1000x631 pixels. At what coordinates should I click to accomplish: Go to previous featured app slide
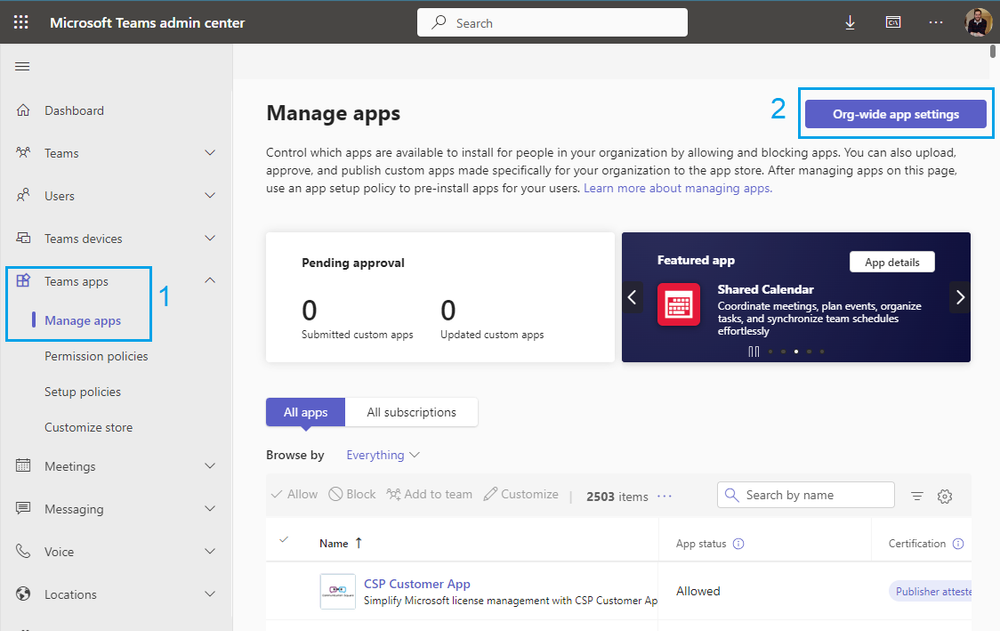(x=632, y=297)
